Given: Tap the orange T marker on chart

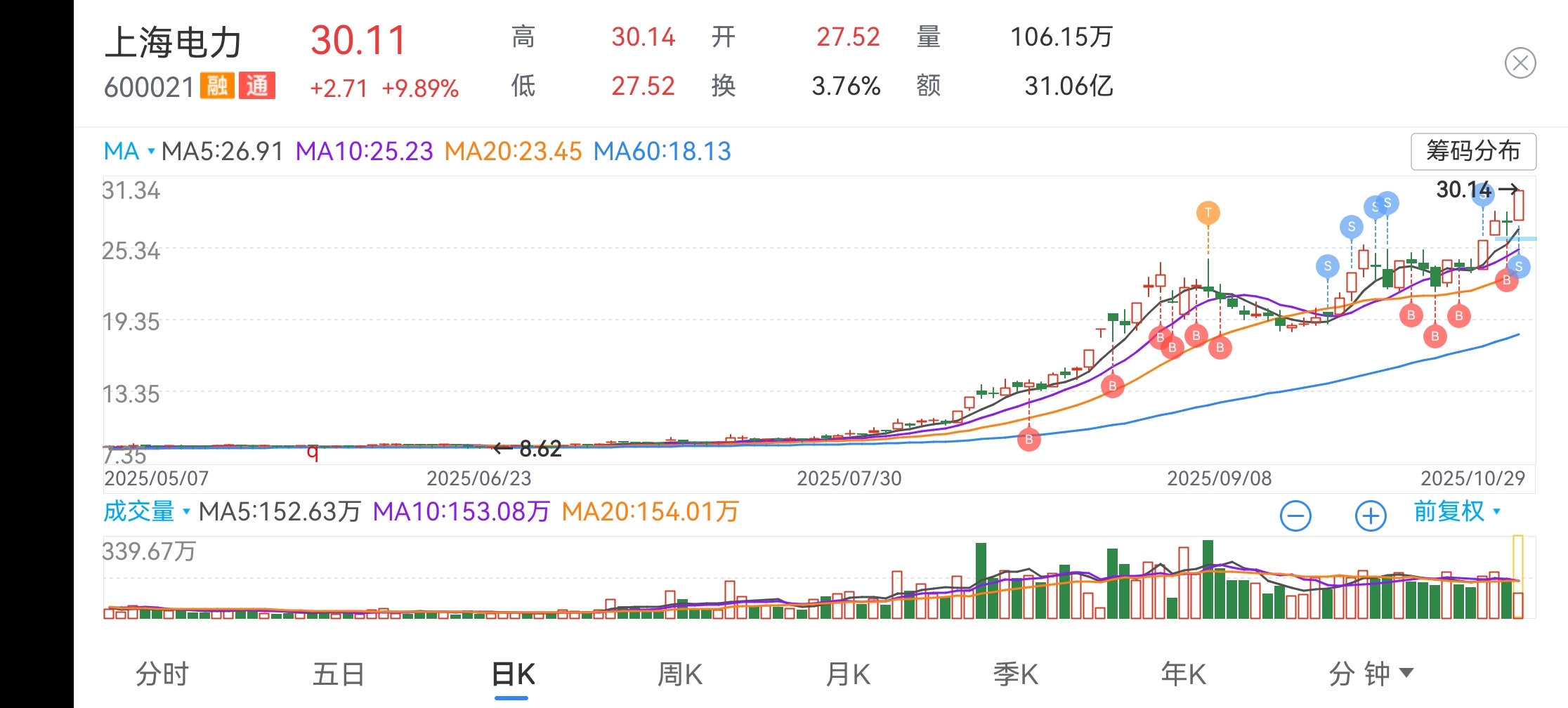Looking at the screenshot, I should tap(1208, 213).
